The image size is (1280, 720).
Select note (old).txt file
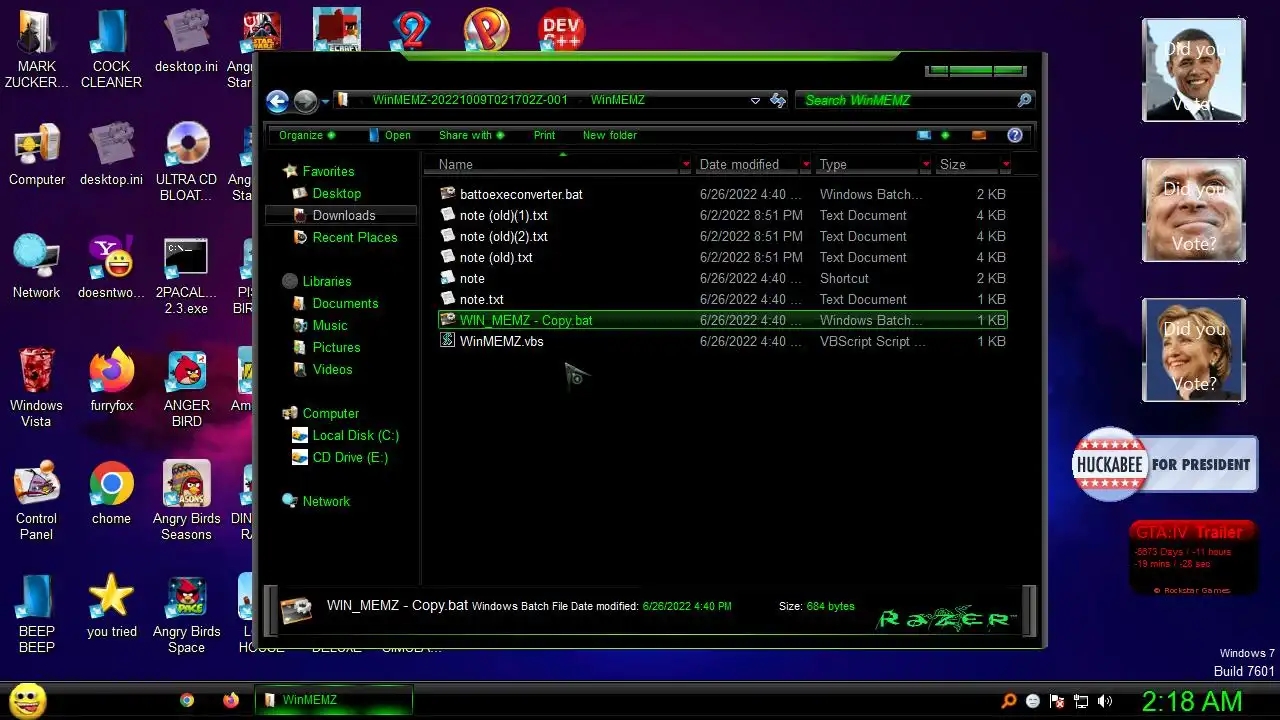722,257
